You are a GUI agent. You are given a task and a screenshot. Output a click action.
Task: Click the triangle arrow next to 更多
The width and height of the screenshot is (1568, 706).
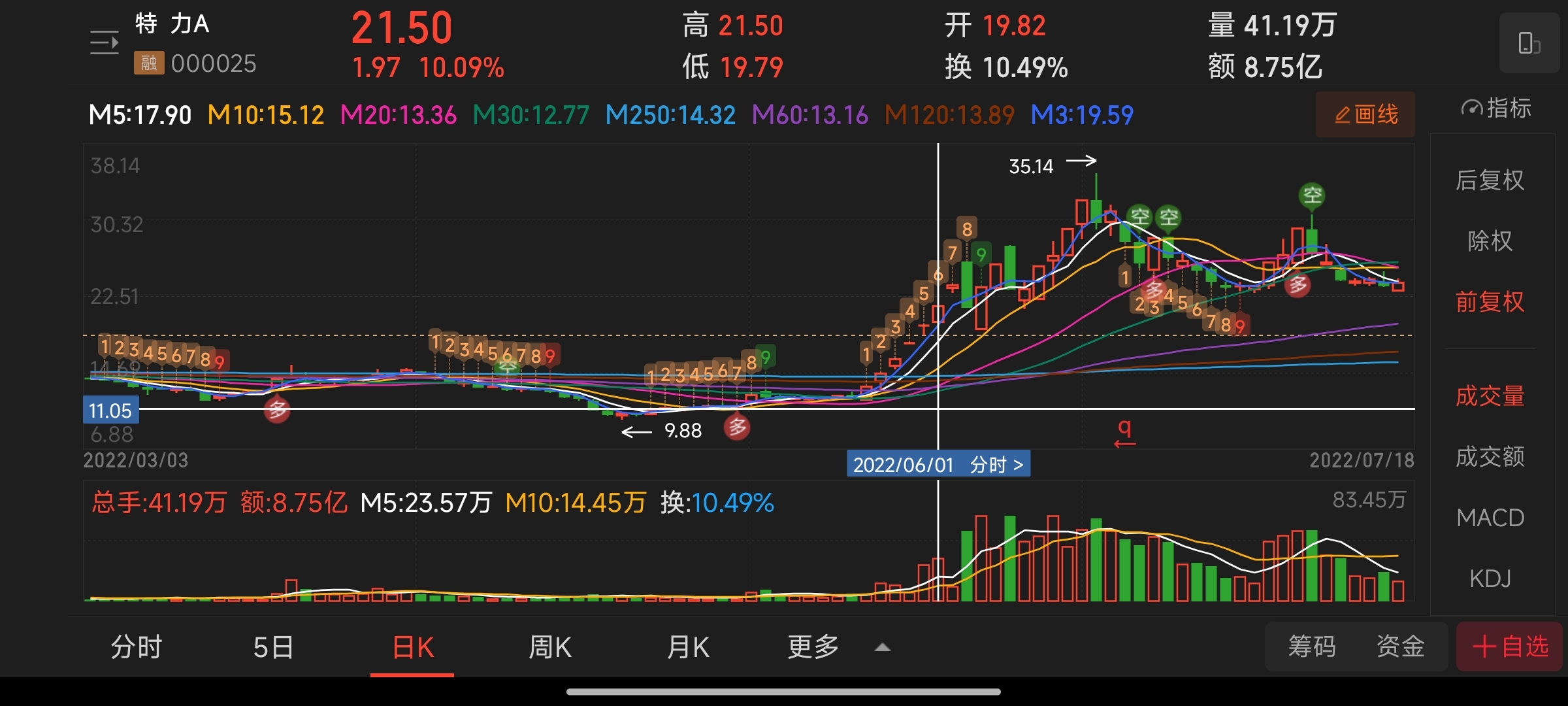pos(883,647)
